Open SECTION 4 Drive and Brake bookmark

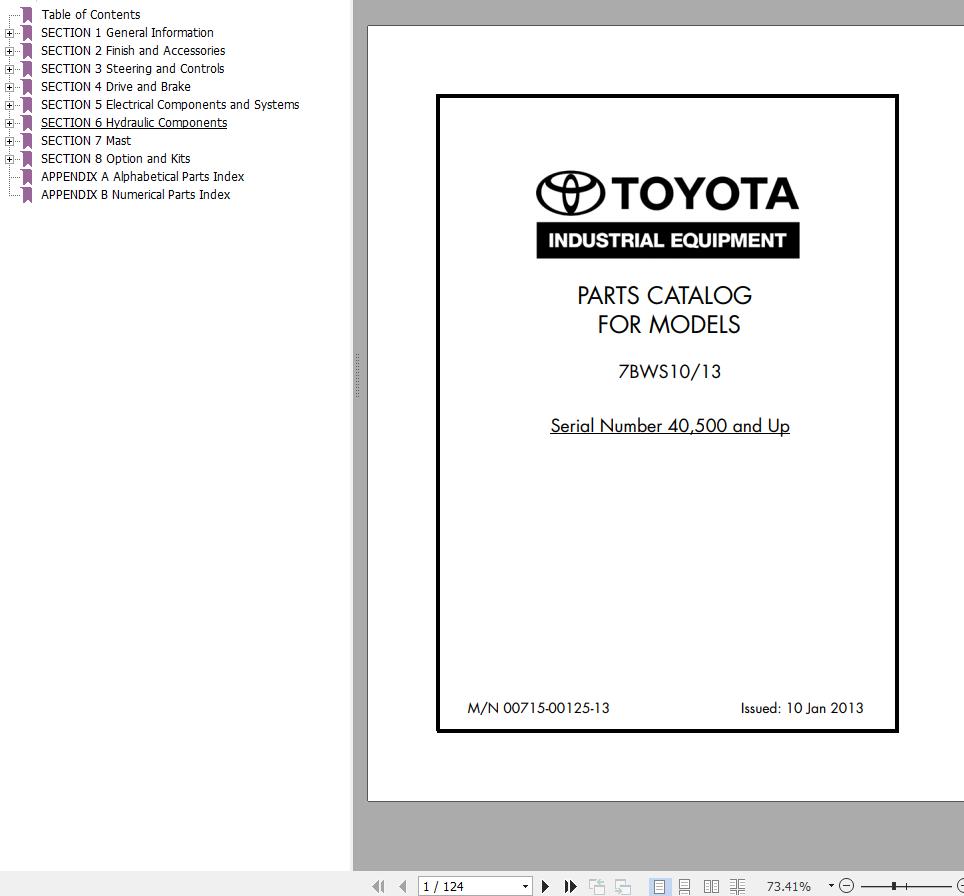click(x=116, y=87)
